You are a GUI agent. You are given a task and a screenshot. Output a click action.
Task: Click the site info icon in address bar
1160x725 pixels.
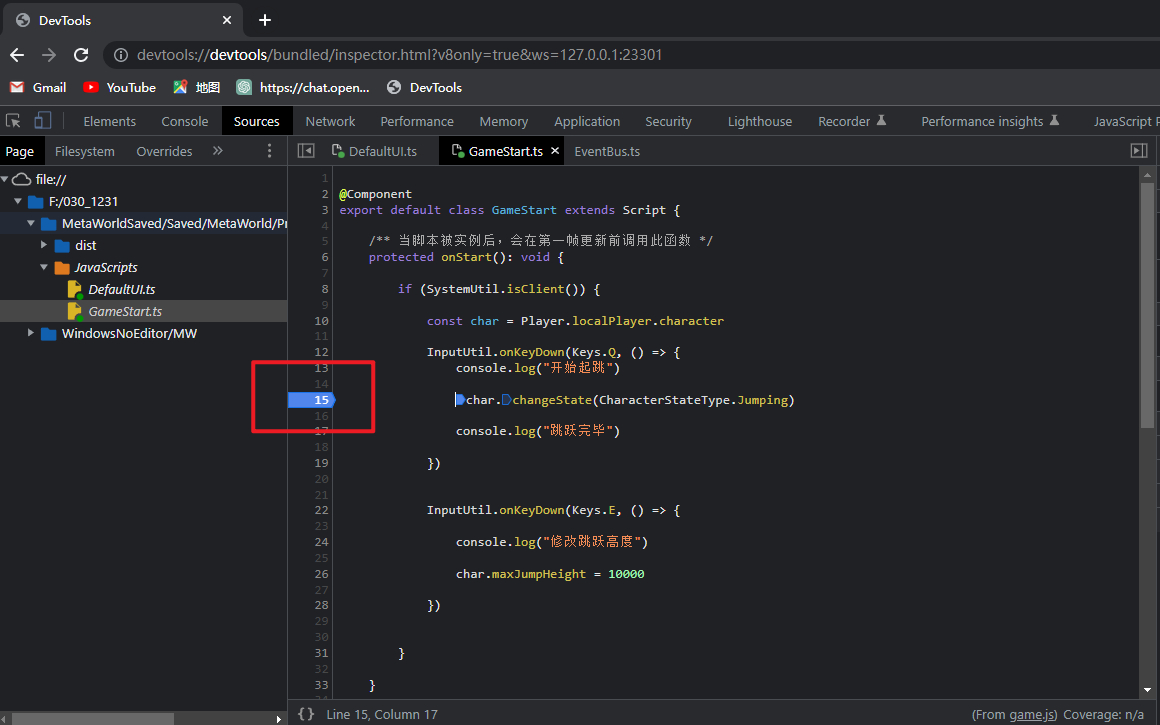pos(121,55)
